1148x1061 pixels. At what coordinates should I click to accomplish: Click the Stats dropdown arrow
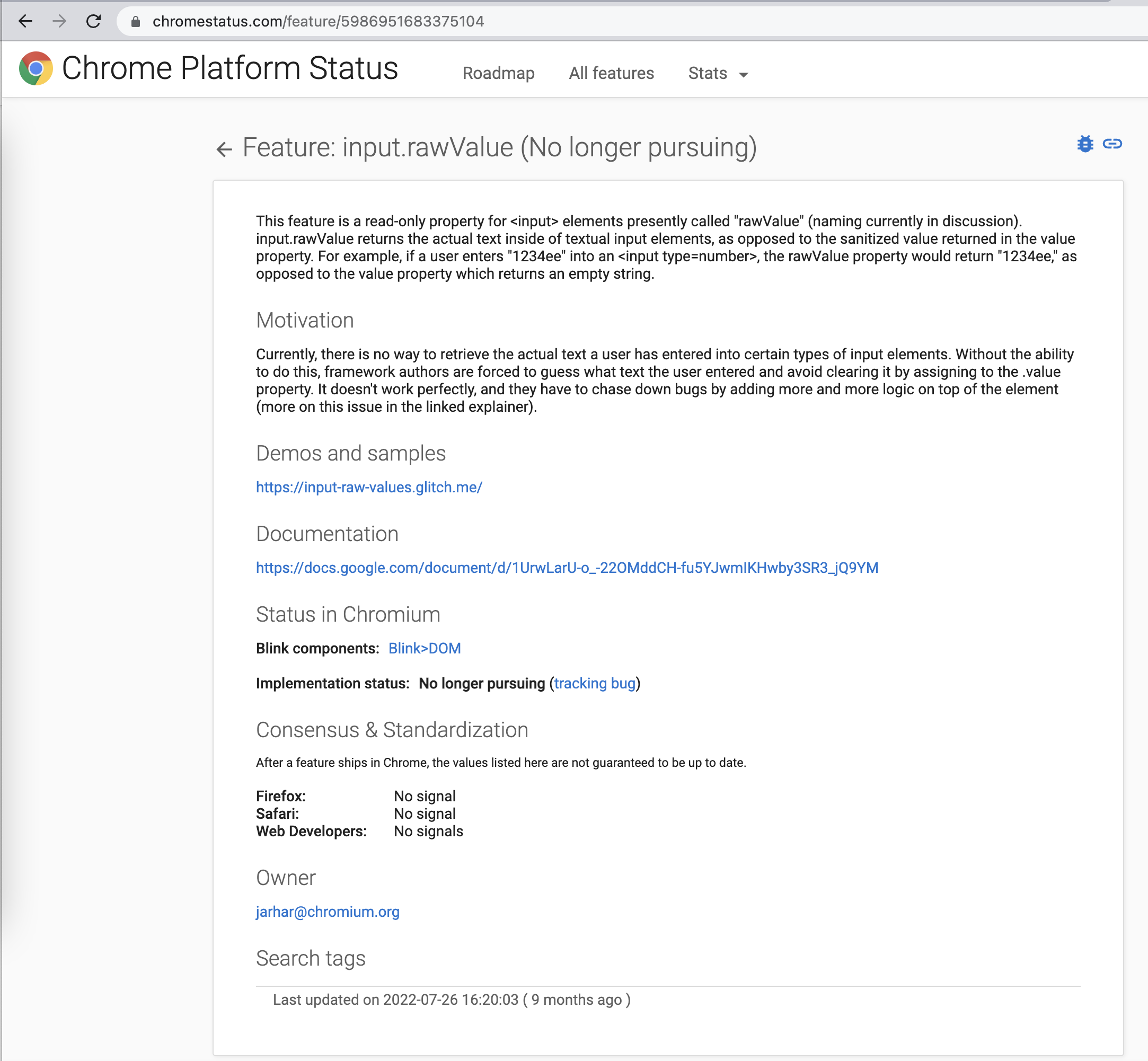[x=744, y=75]
